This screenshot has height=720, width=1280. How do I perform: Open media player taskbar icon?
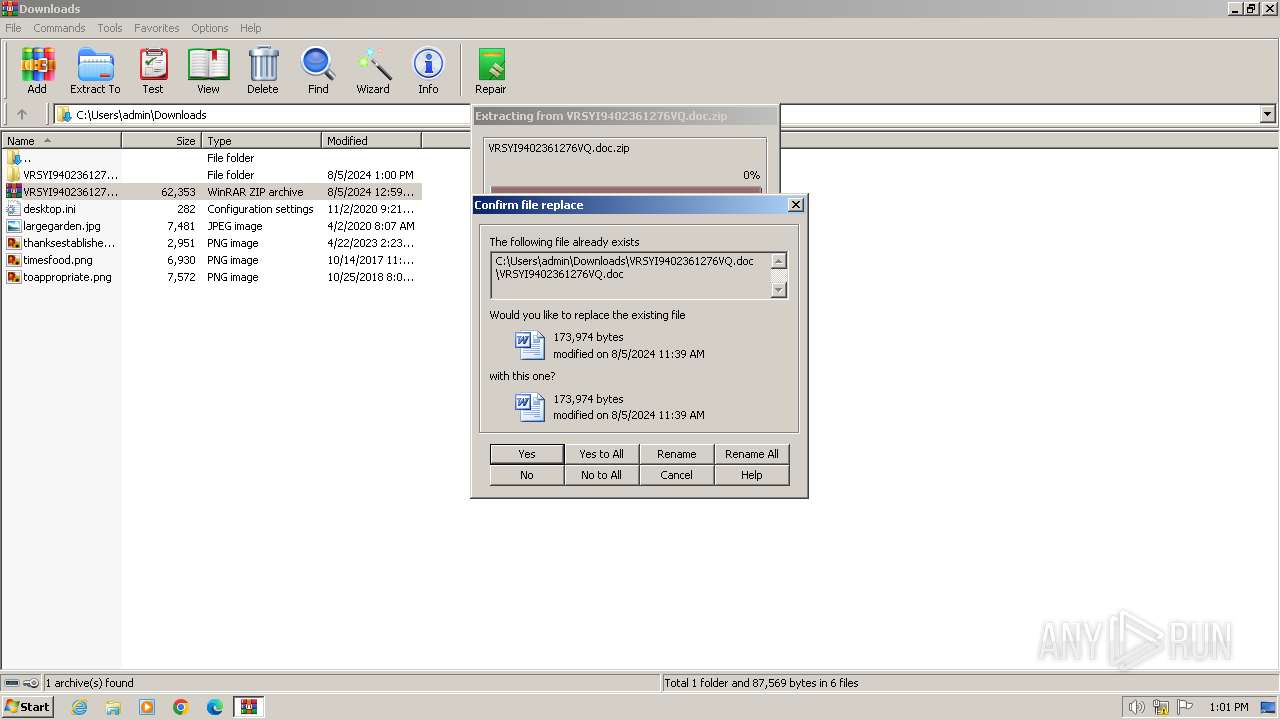click(147, 707)
